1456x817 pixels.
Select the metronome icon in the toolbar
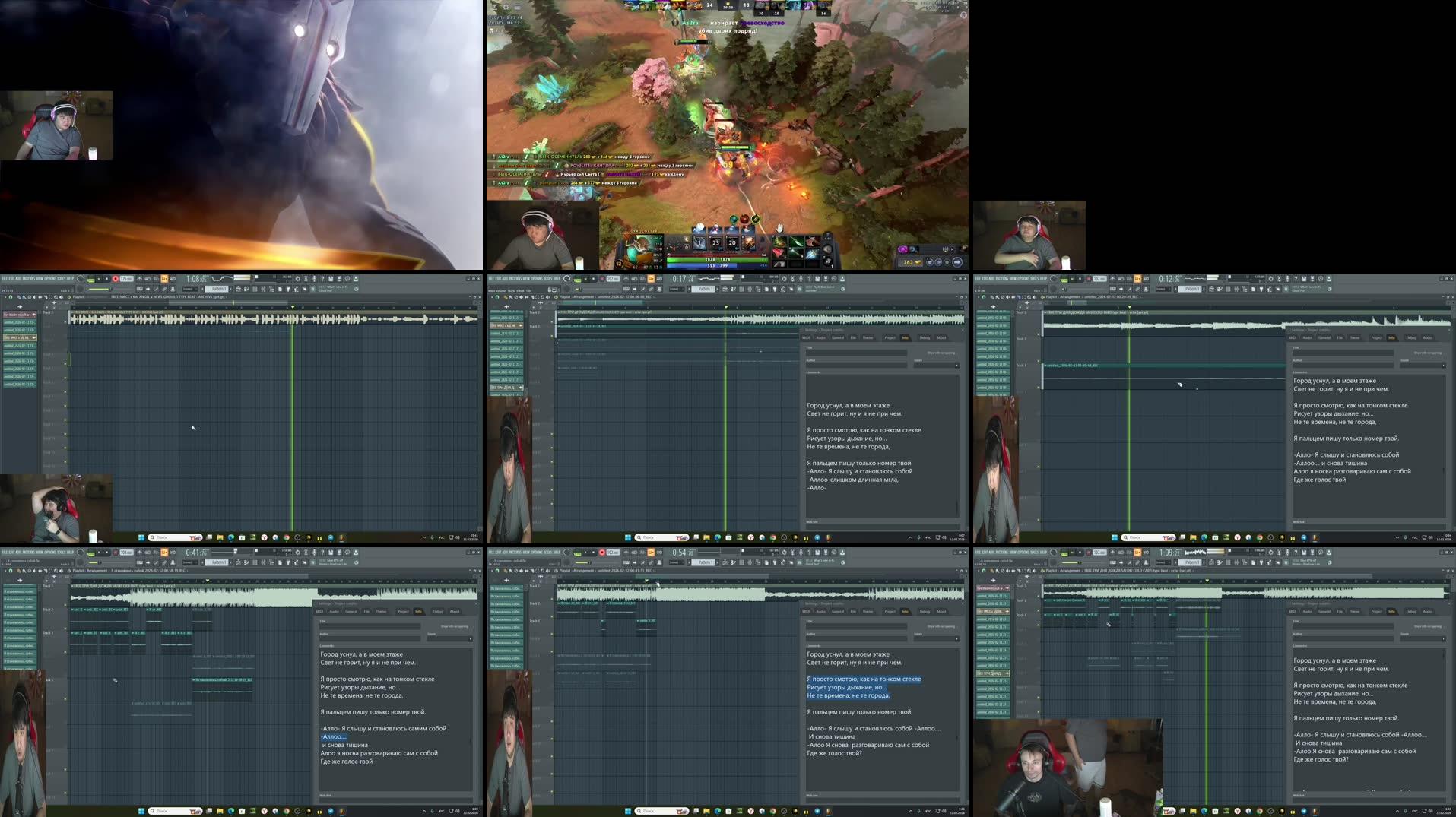(x=139, y=278)
